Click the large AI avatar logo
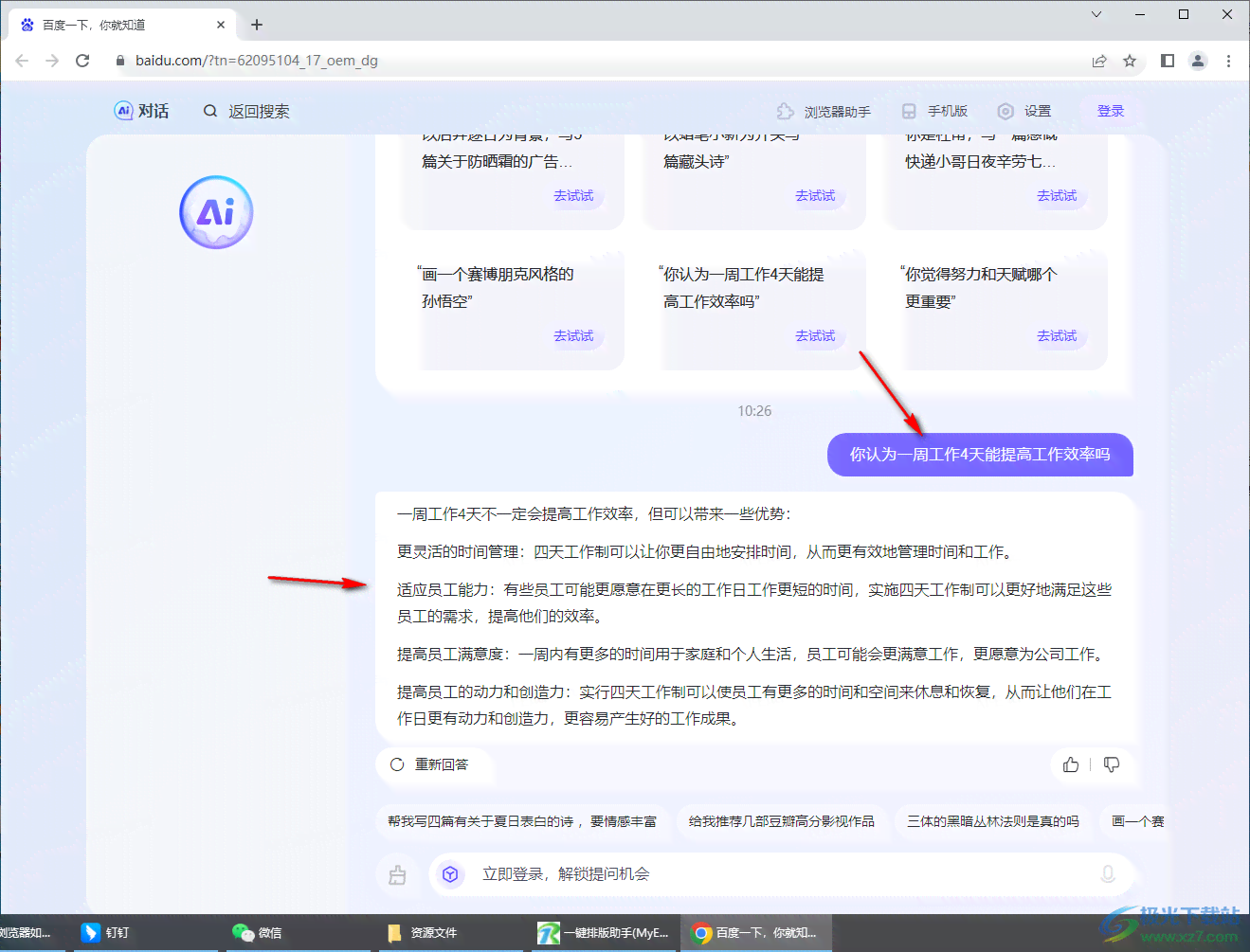Image resolution: width=1250 pixels, height=952 pixels. coord(216,212)
